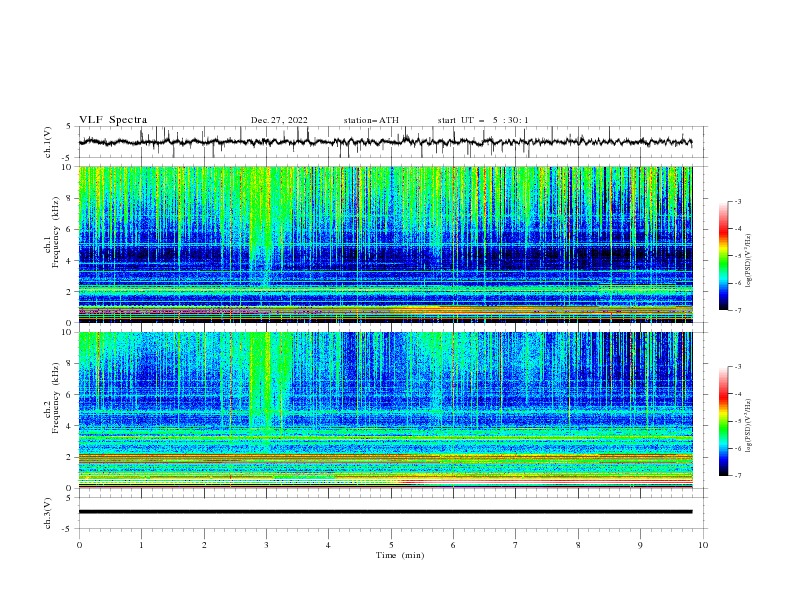
Task: Select the "start UT = 5:30:1" text
Action: pos(483,120)
